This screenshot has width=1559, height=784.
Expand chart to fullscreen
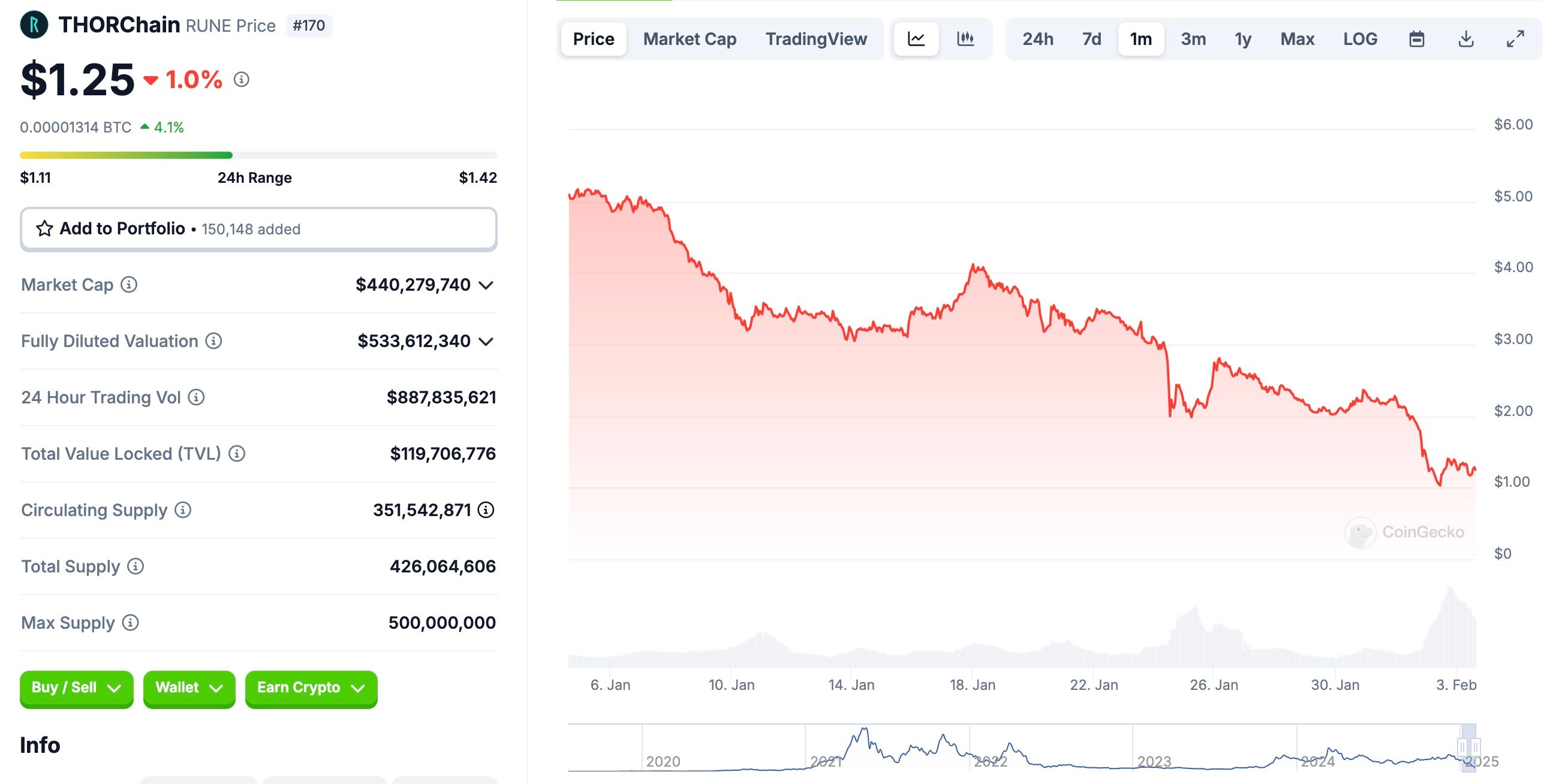click(1515, 40)
